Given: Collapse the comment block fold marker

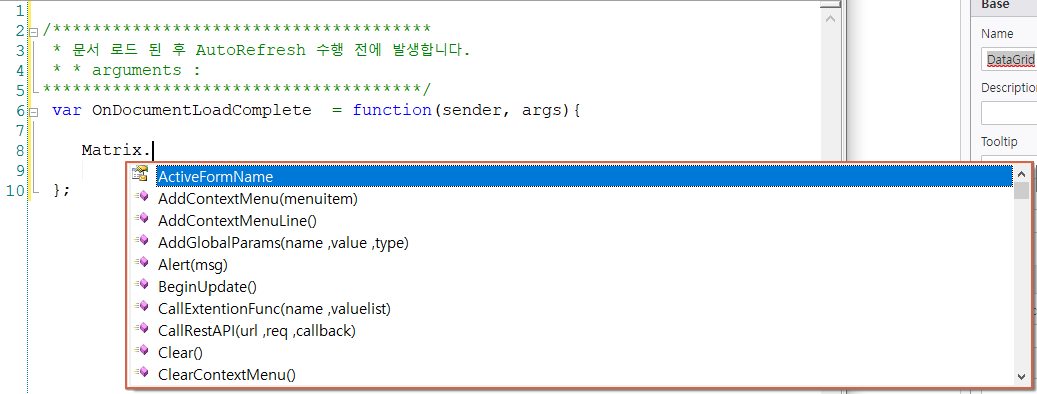Looking at the screenshot, I should [x=34, y=30].
